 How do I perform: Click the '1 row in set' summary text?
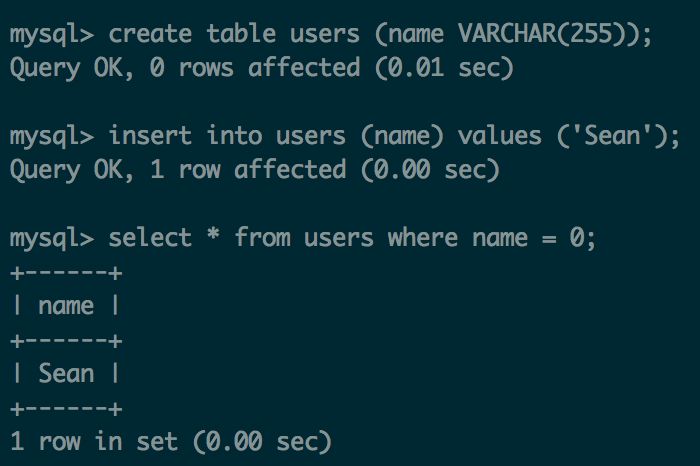[x=94, y=441]
